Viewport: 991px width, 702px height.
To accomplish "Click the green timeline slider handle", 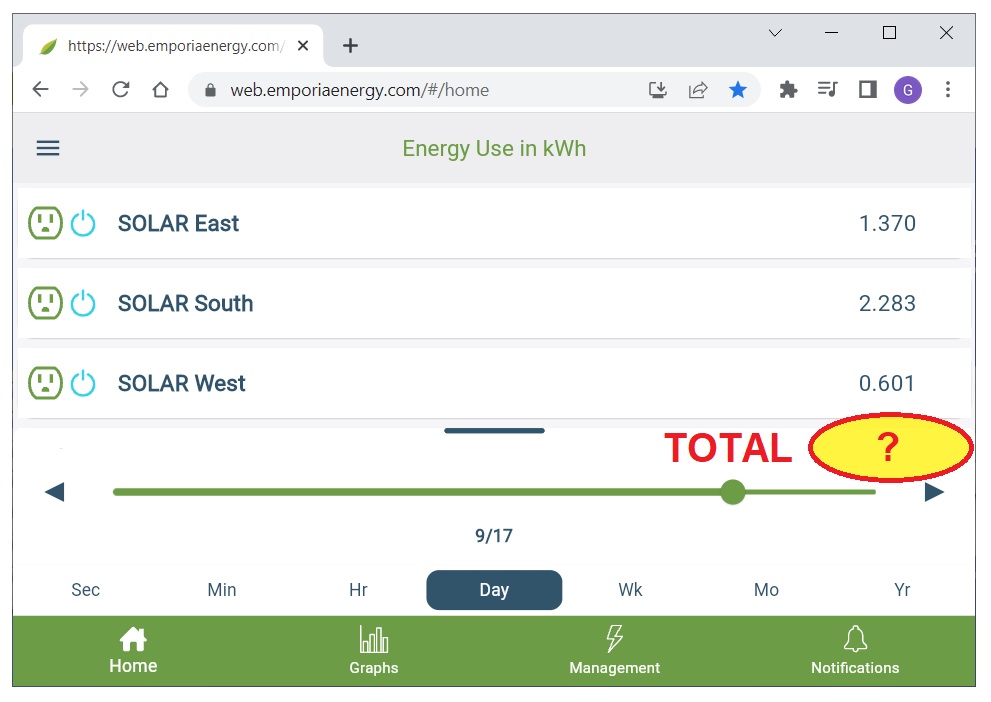I will [x=733, y=492].
